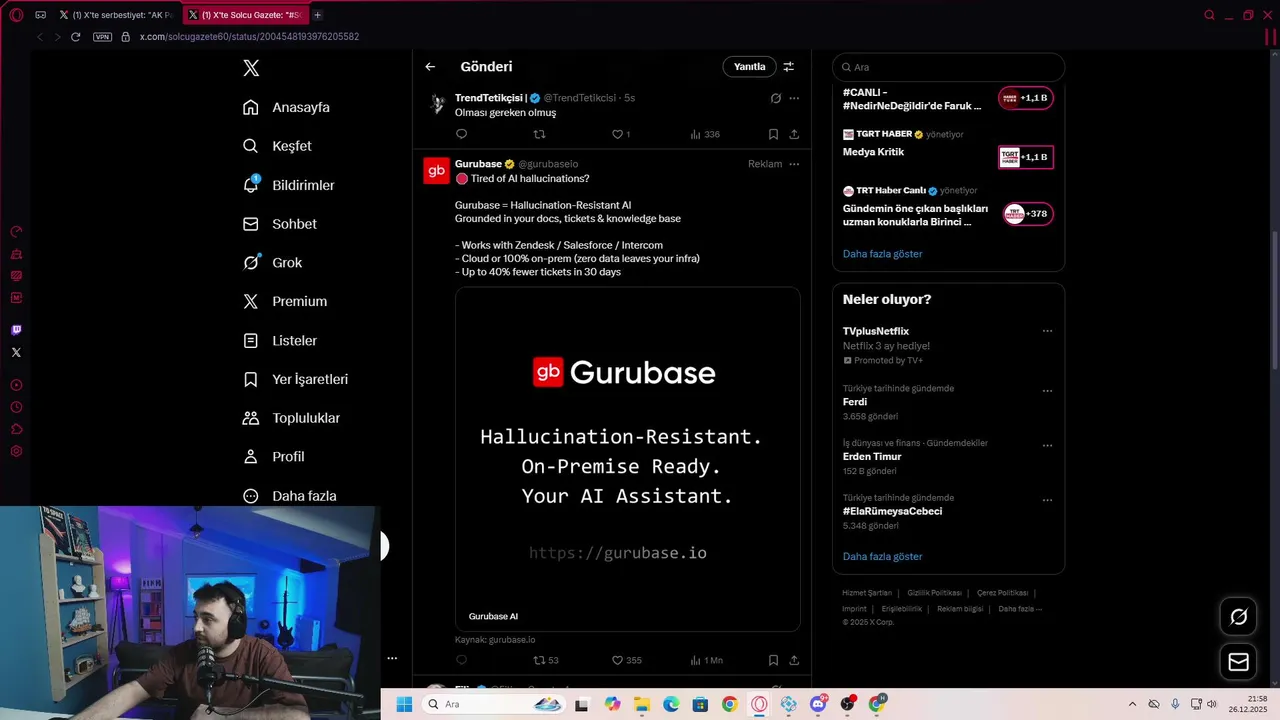Open Twitch in the Opera sidebar
This screenshot has height=720, width=1280.
(16, 330)
